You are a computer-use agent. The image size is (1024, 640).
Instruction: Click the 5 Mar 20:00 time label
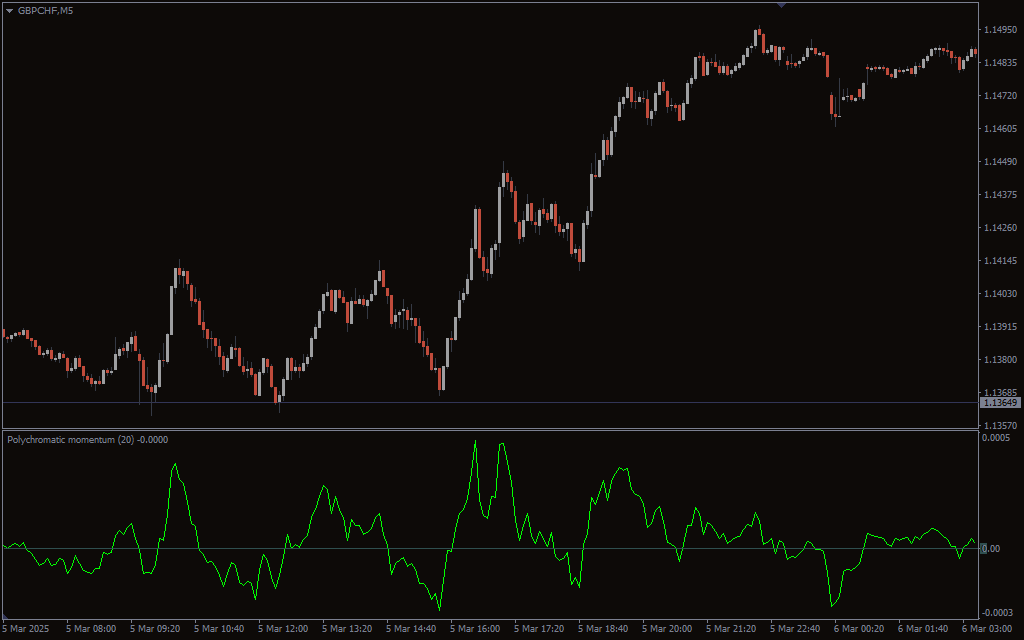pyautogui.click(x=667, y=629)
